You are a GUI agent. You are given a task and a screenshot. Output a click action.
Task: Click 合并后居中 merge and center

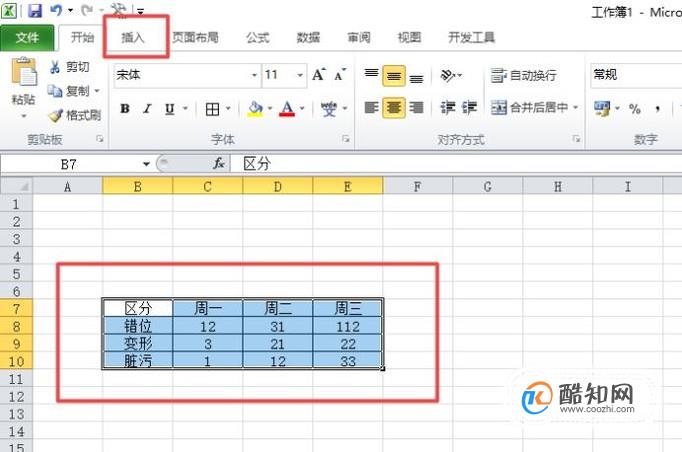click(529, 107)
